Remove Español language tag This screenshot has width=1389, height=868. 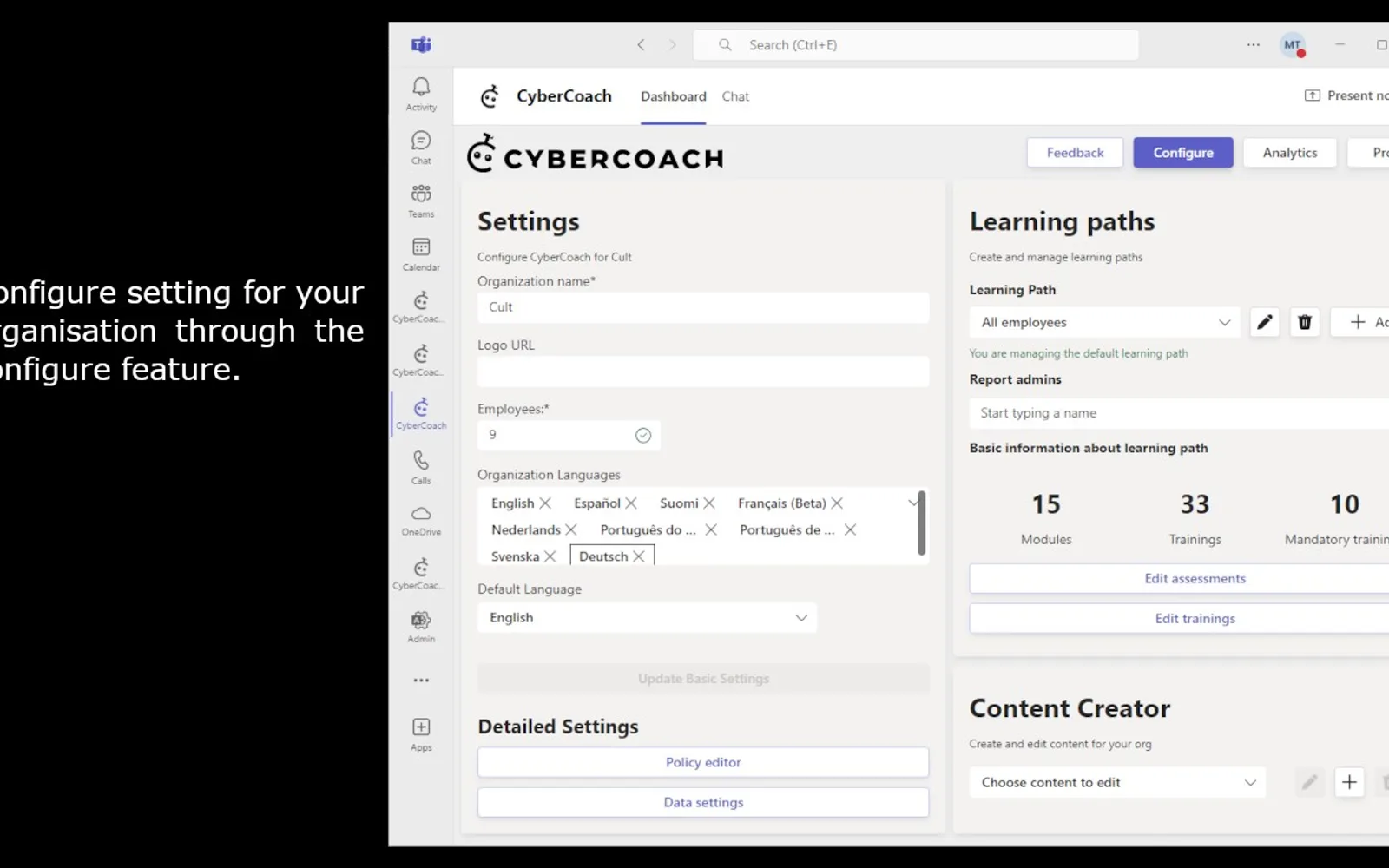tap(631, 503)
